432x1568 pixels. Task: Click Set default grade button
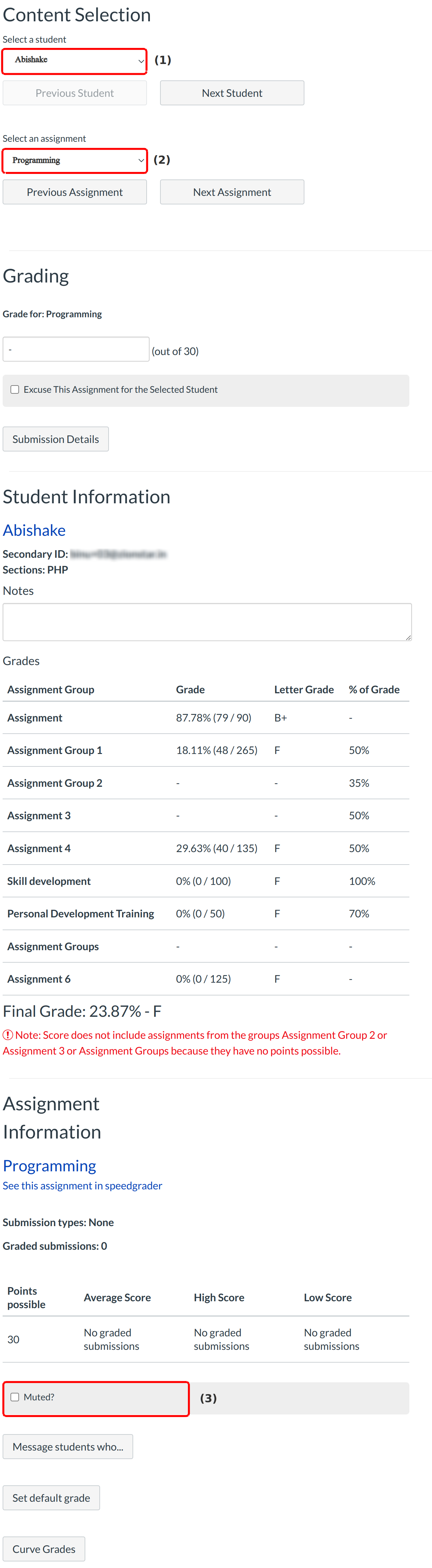pyautogui.click(x=51, y=1498)
